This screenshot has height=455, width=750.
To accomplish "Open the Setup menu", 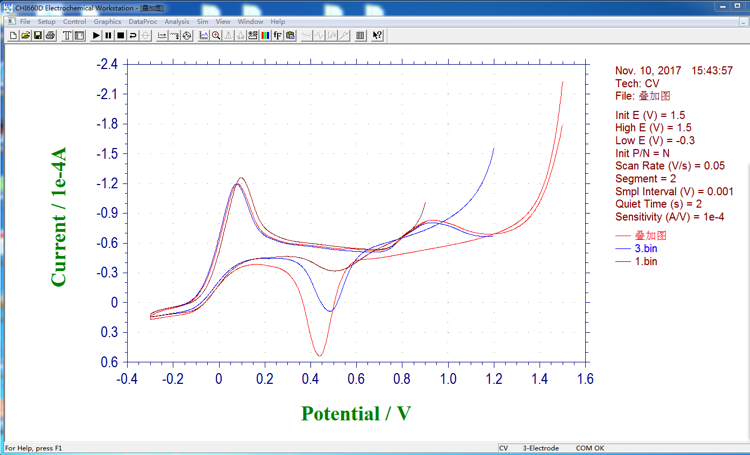I will [46, 22].
